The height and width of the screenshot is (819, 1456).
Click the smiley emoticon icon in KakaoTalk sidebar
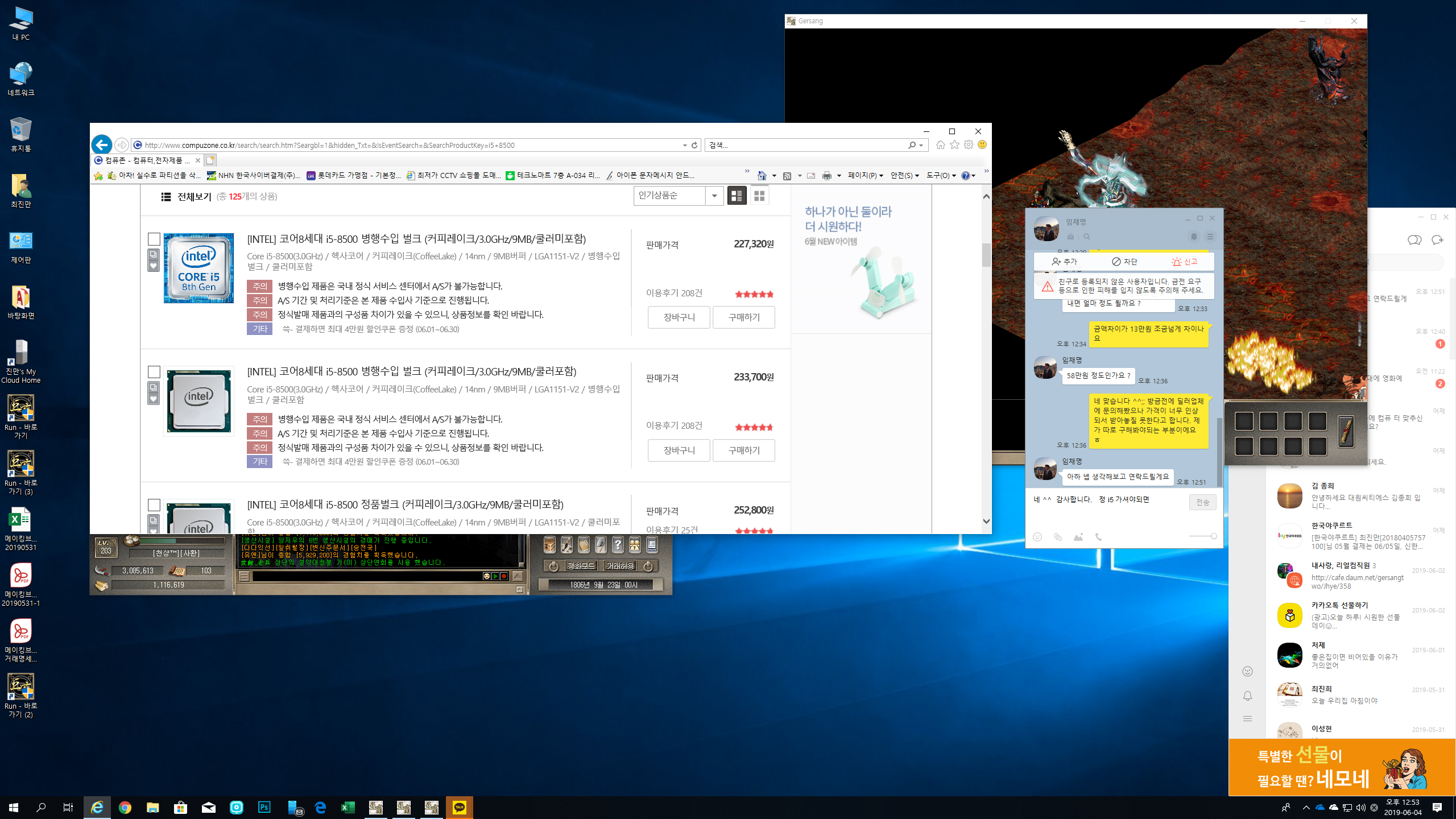point(1248,672)
